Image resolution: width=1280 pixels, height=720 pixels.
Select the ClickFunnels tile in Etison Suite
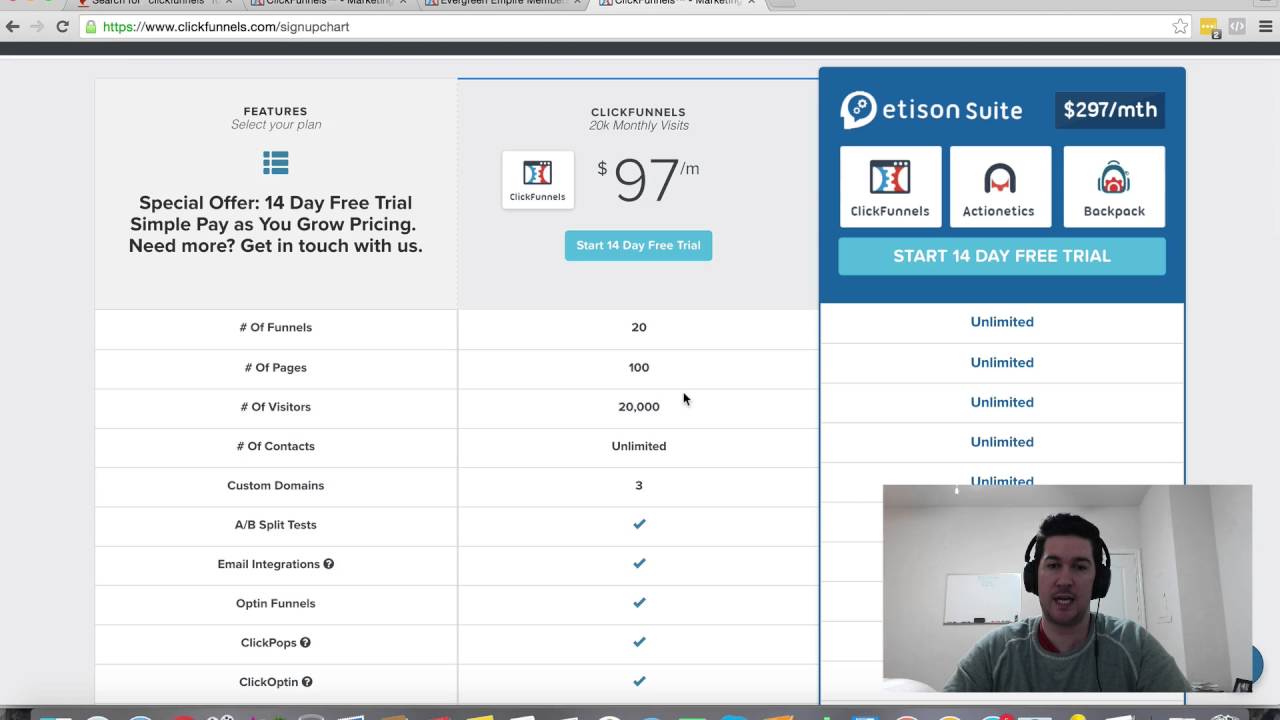coord(890,187)
